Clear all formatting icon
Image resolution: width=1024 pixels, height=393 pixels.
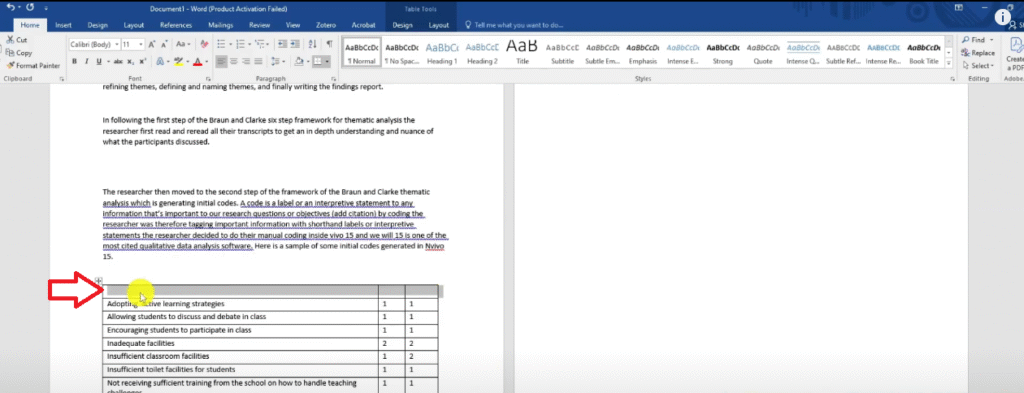(x=204, y=44)
